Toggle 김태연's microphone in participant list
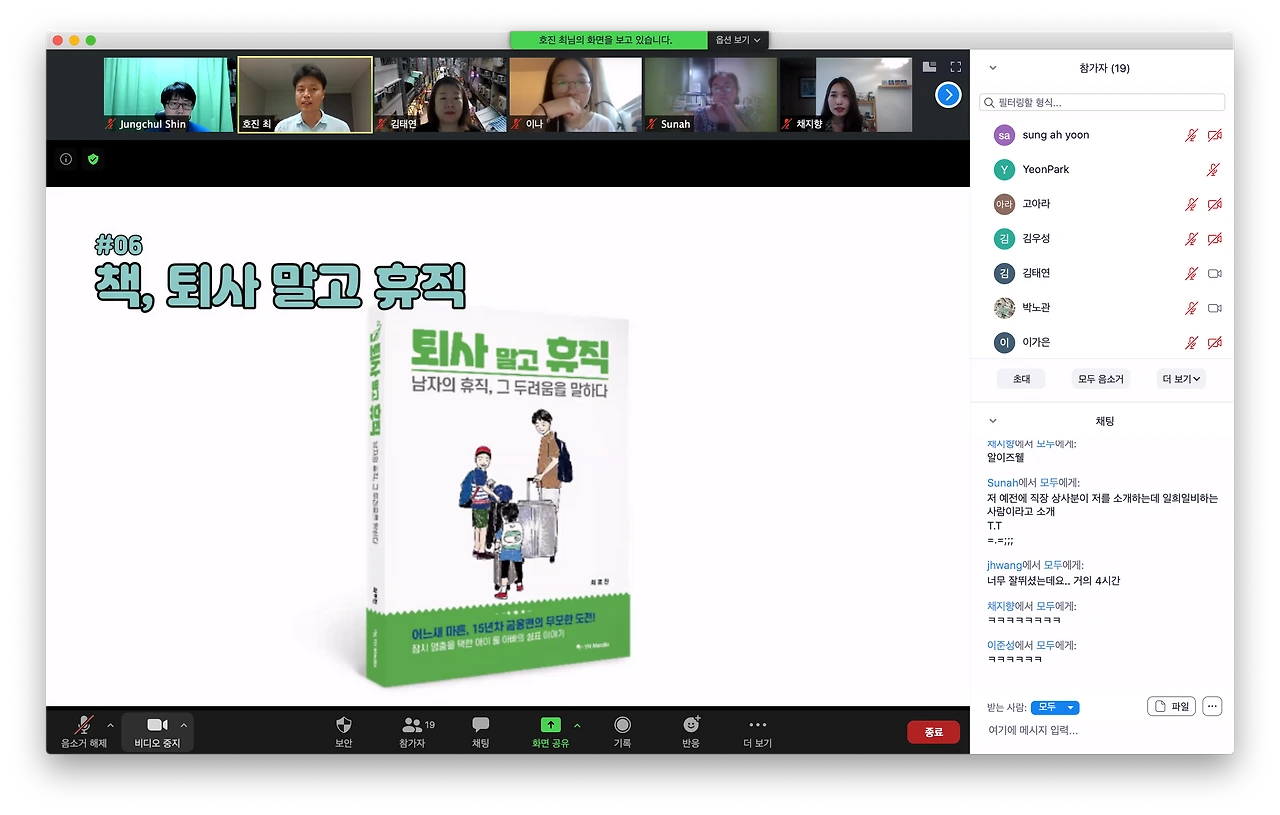 point(1191,273)
